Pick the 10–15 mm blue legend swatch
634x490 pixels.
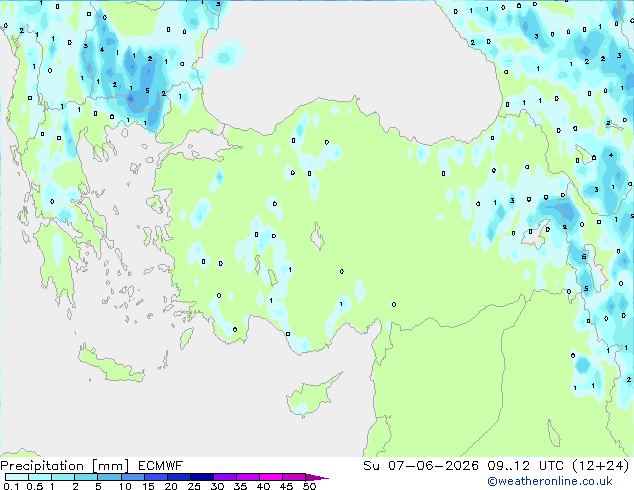tap(133, 477)
